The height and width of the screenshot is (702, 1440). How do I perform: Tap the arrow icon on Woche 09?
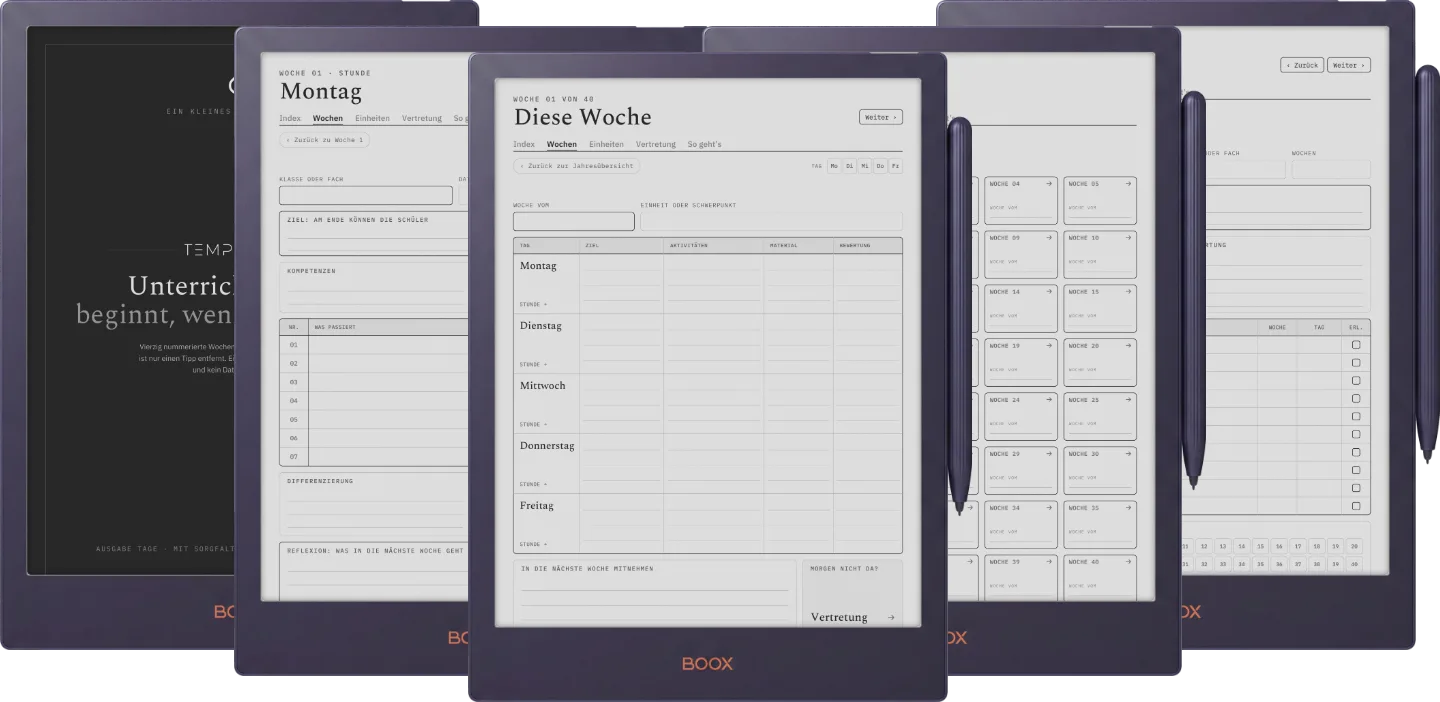pos(1049,237)
